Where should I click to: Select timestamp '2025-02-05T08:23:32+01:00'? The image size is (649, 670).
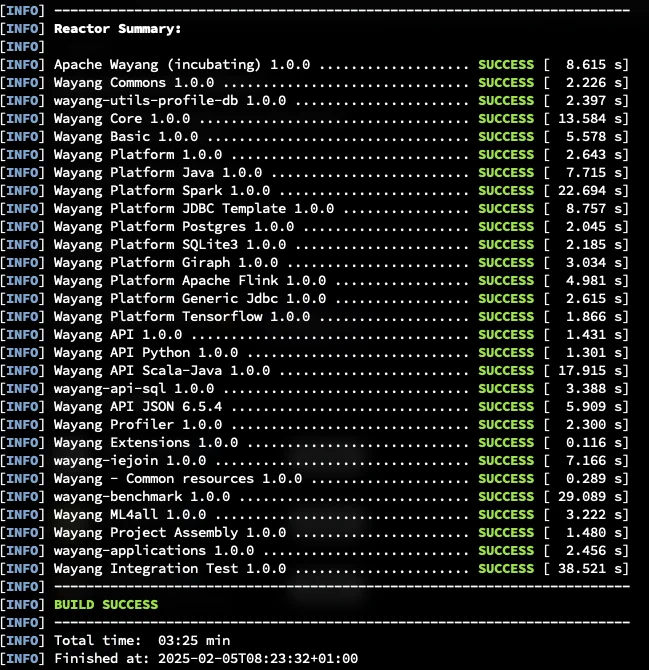click(x=258, y=658)
